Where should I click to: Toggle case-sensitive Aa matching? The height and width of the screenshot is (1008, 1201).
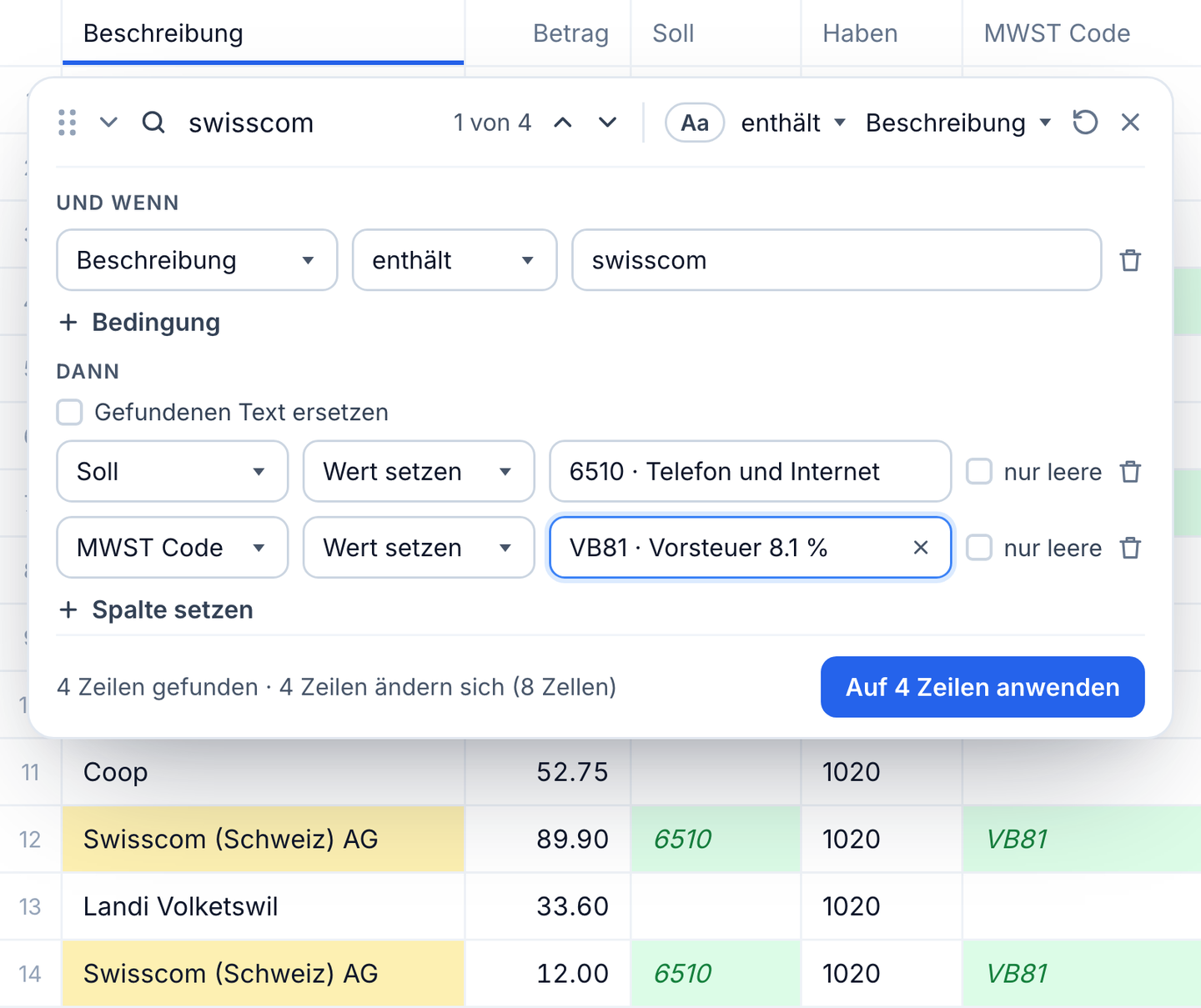tap(695, 123)
